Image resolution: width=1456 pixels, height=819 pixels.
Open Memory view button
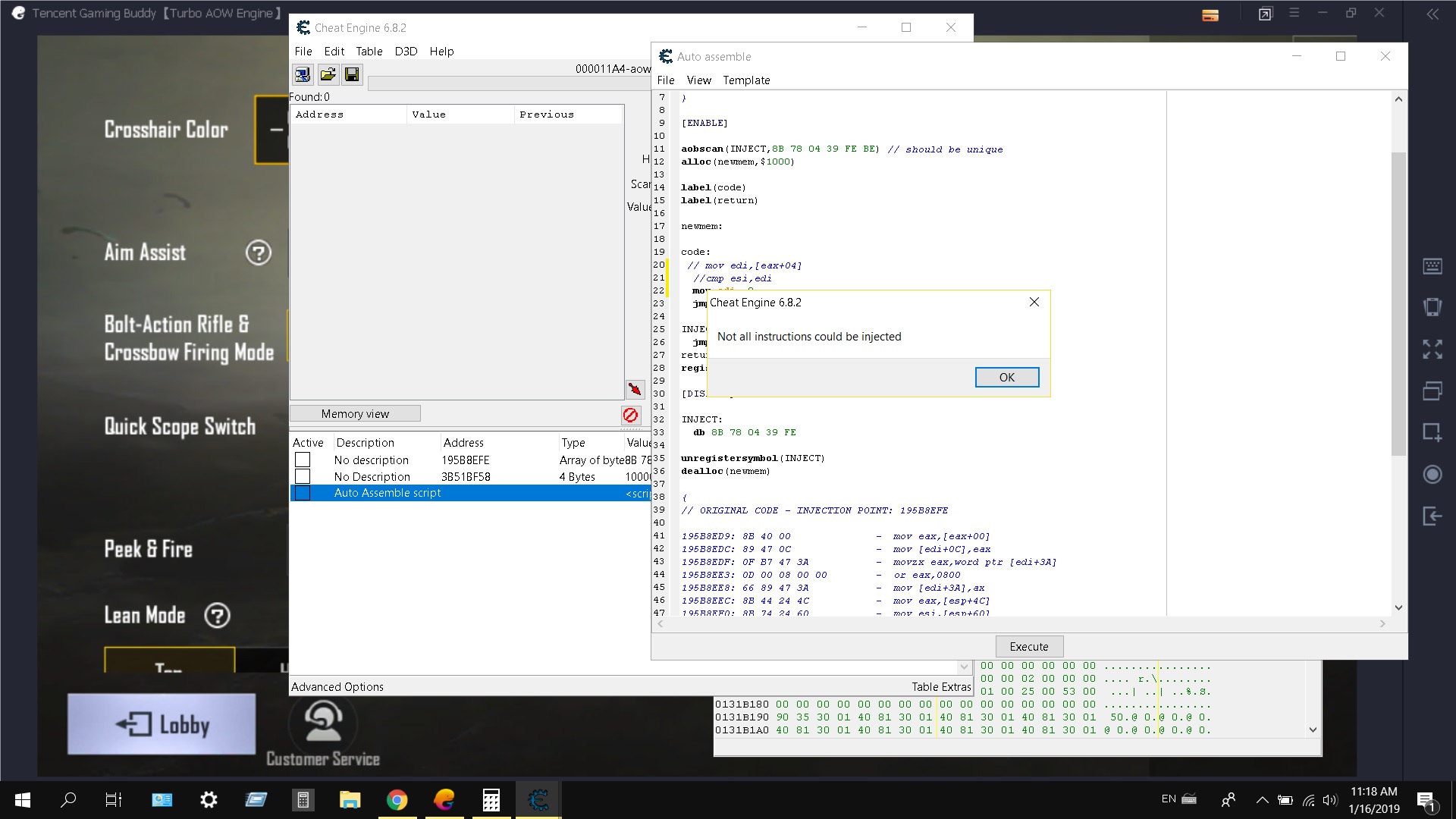pyautogui.click(x=355, y=414)
